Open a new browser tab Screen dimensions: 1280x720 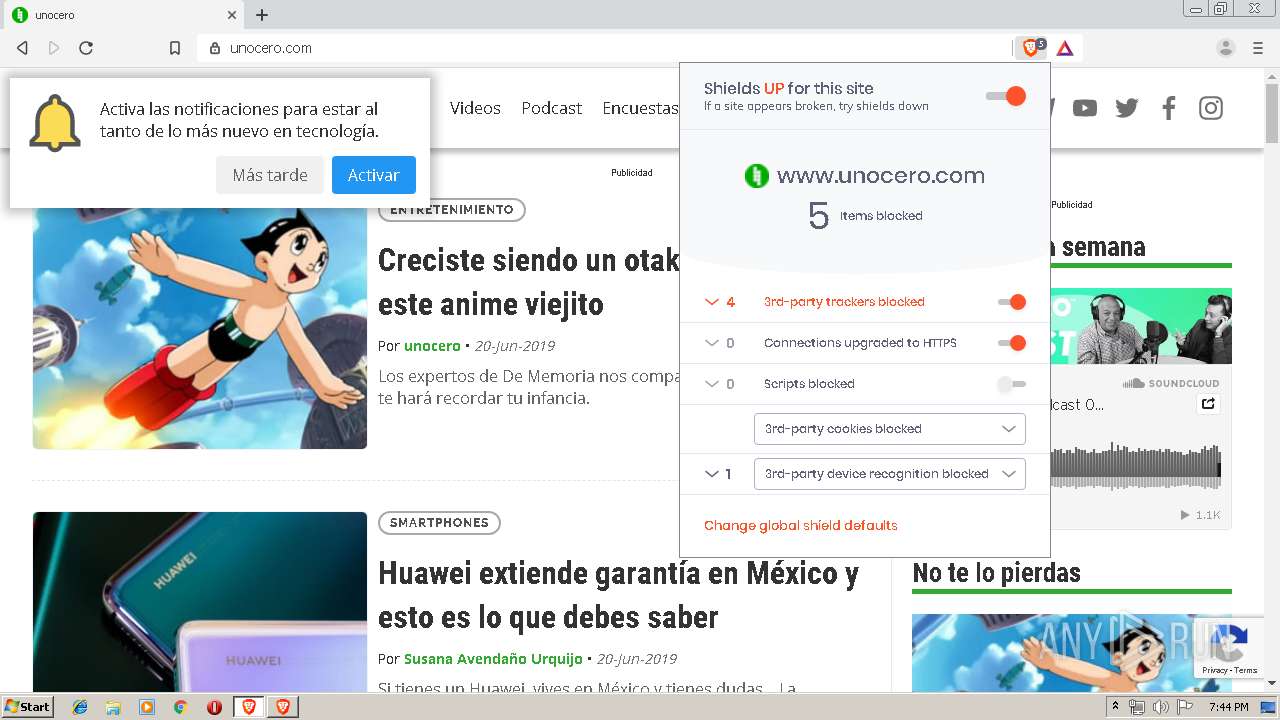coord(262,15)
